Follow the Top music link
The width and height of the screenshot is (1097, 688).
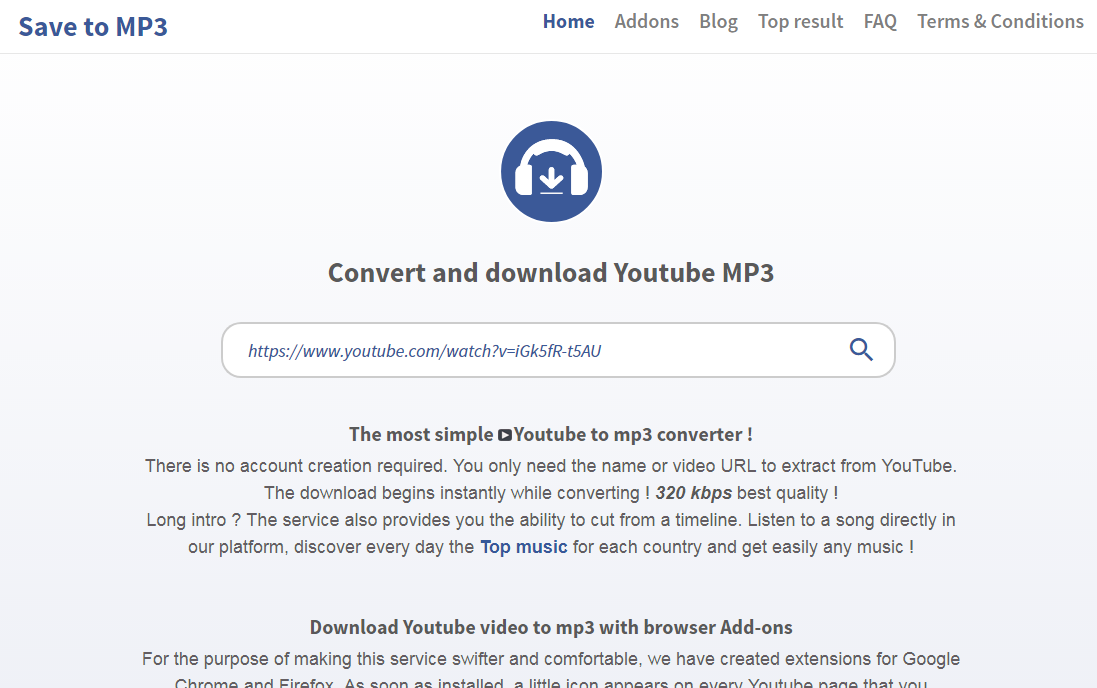coord(523,547)
